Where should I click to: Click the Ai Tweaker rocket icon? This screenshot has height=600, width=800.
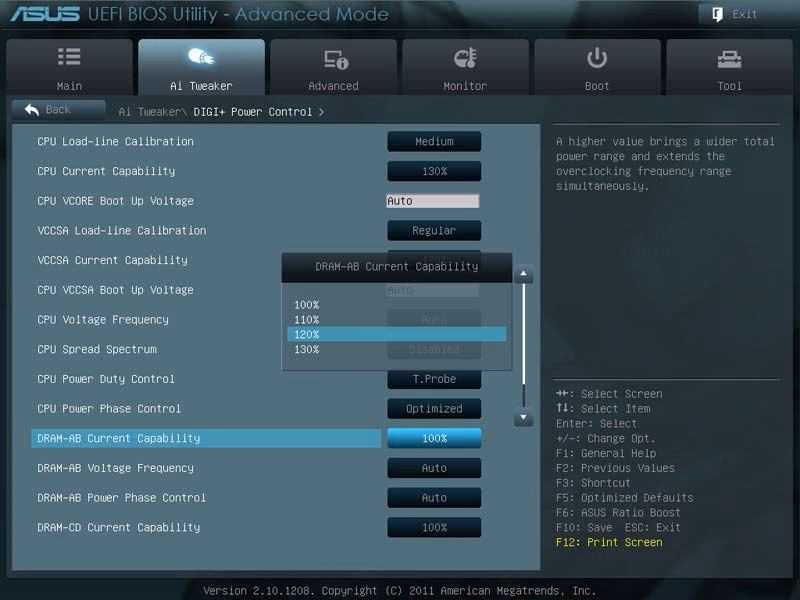pos(202,57)
